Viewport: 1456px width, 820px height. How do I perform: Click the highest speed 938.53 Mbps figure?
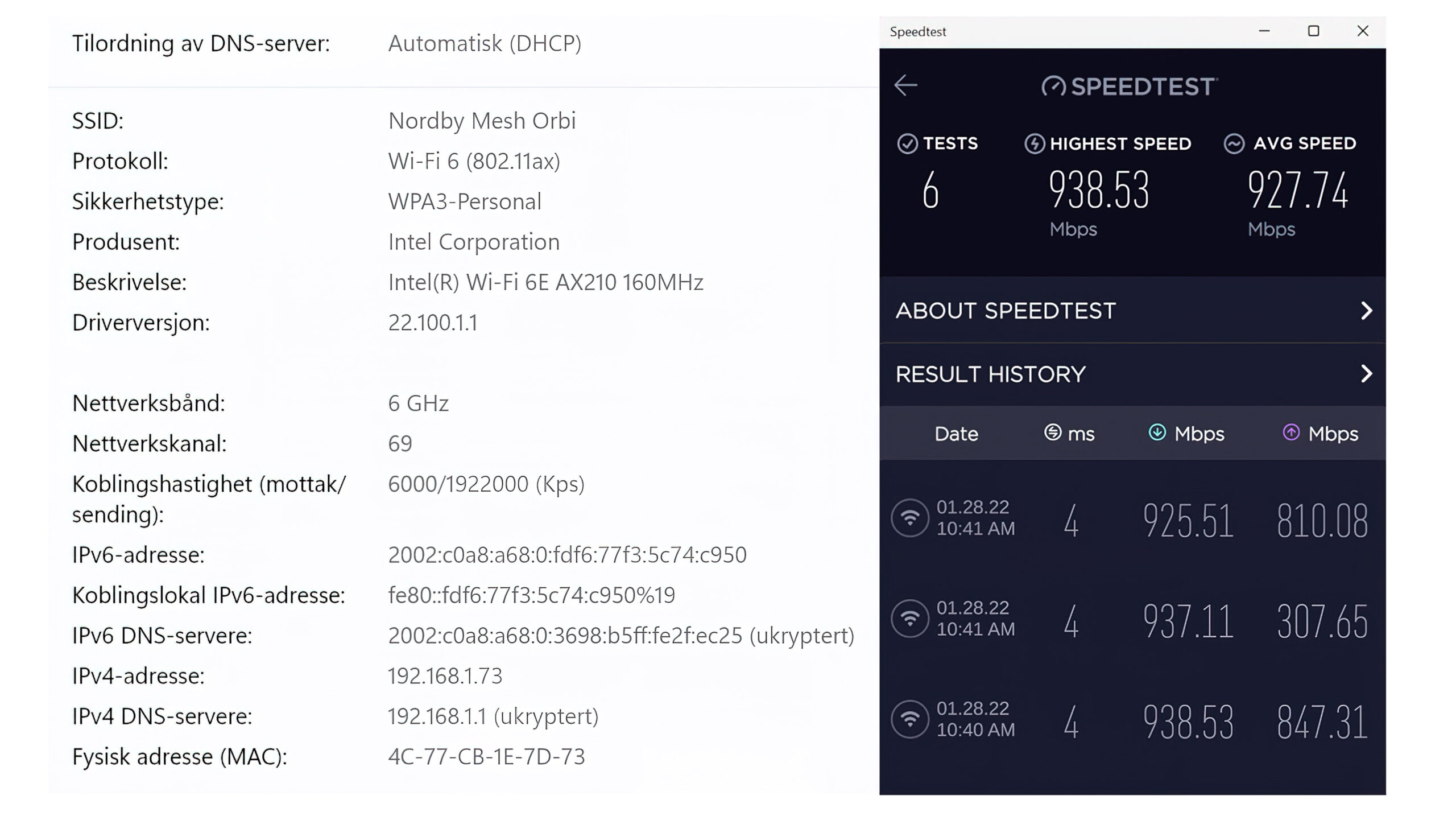coord(1099,189)
